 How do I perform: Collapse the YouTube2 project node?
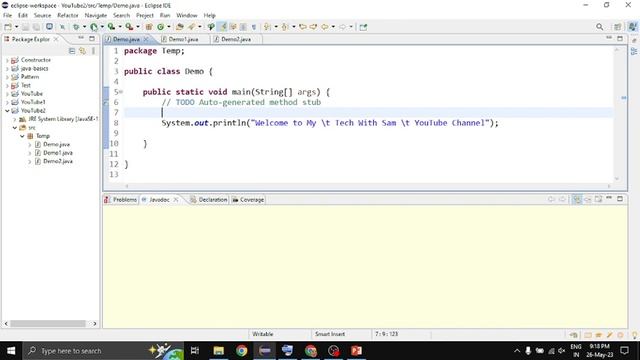tap(7, 111)
